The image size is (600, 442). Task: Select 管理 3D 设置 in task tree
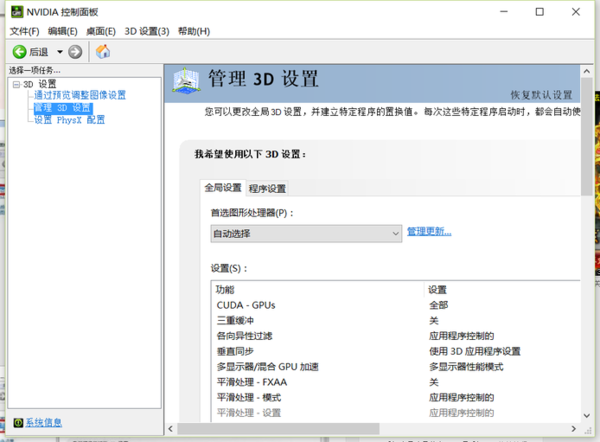click(x=63, y=108)
